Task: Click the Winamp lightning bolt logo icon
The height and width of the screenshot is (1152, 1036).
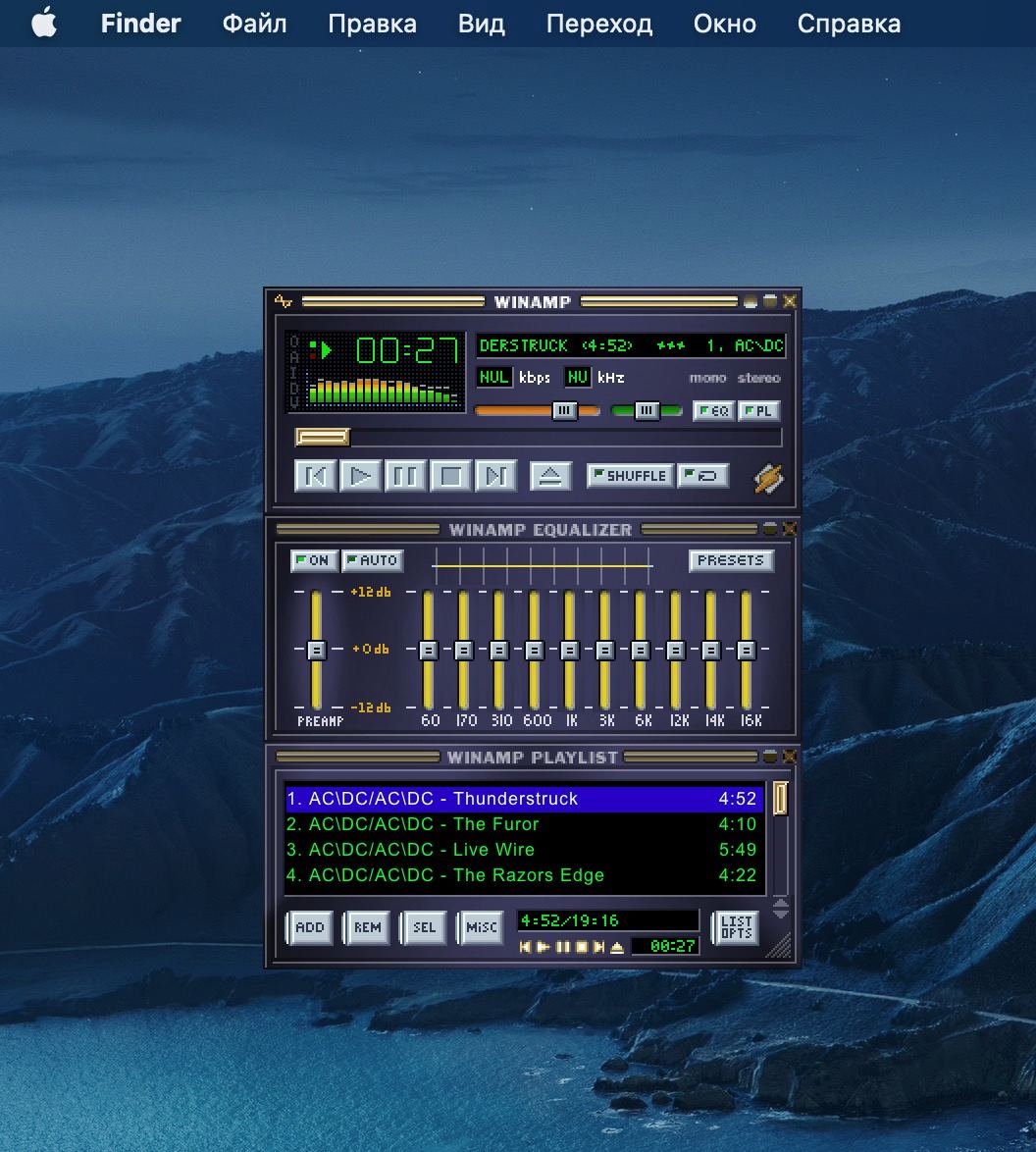Action: (x=768, y=478)
